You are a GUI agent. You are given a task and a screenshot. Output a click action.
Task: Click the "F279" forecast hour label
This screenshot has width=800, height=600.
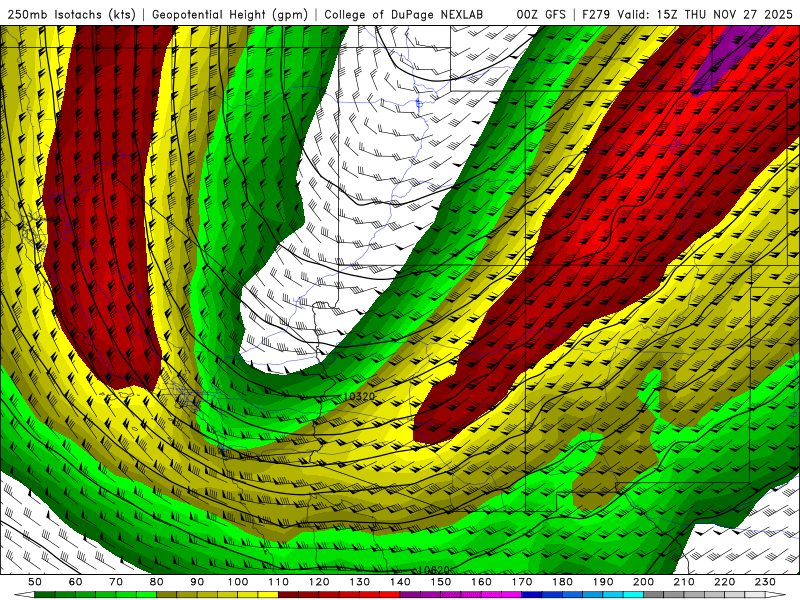pos(596,14)
